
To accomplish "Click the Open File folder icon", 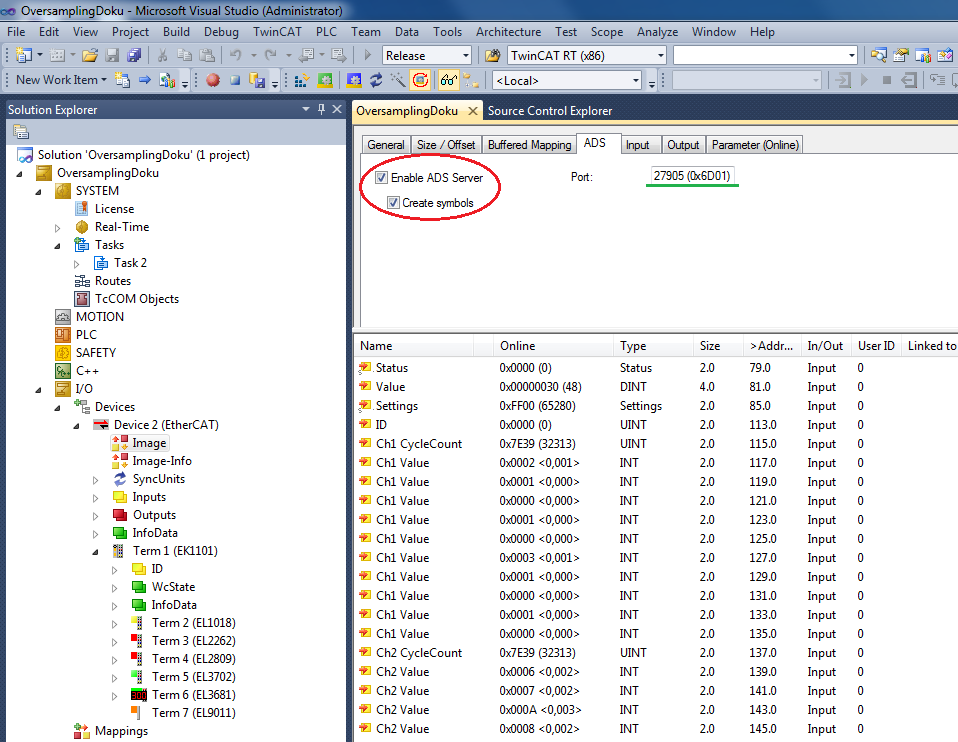I will [x=90, y=56].
